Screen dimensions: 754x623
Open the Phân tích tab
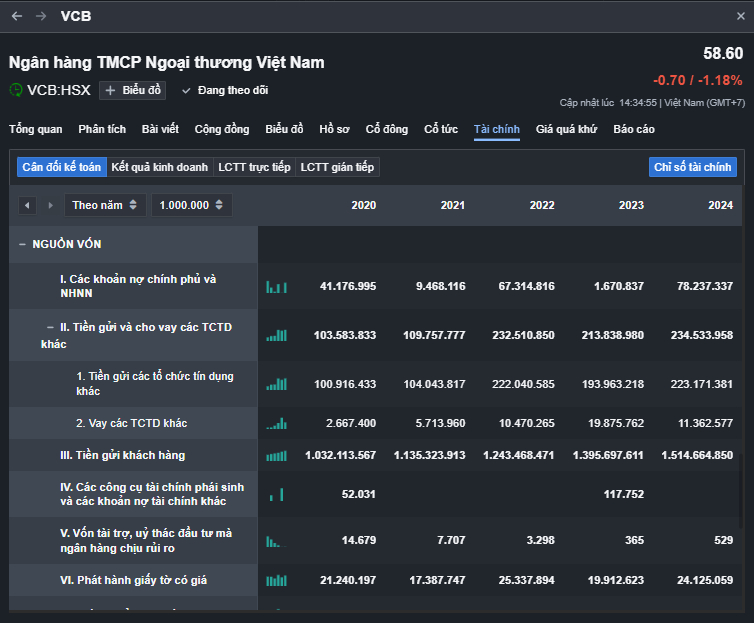coord(102,129)
